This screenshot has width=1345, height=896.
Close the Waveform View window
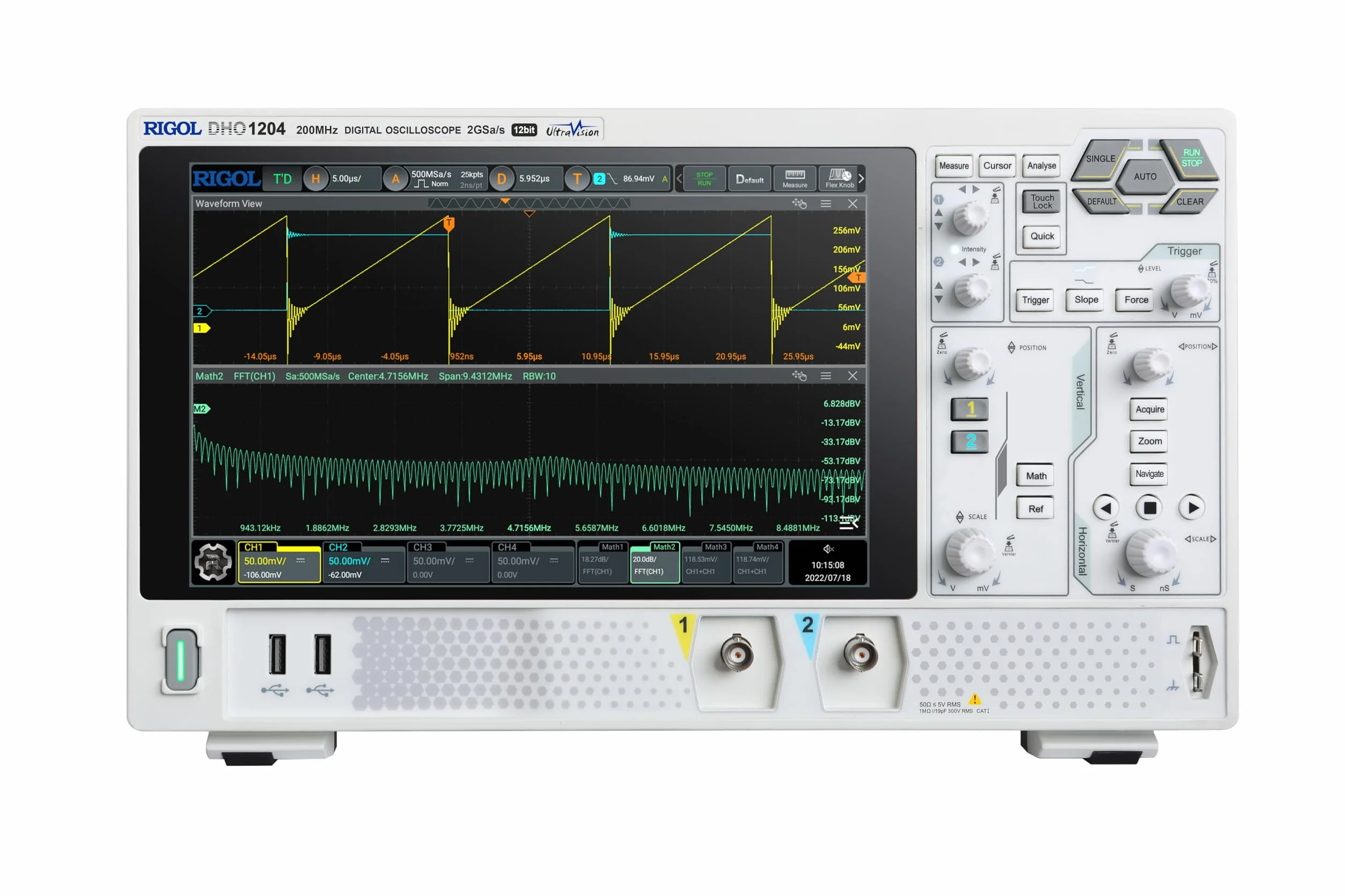(x=851, y=204)
